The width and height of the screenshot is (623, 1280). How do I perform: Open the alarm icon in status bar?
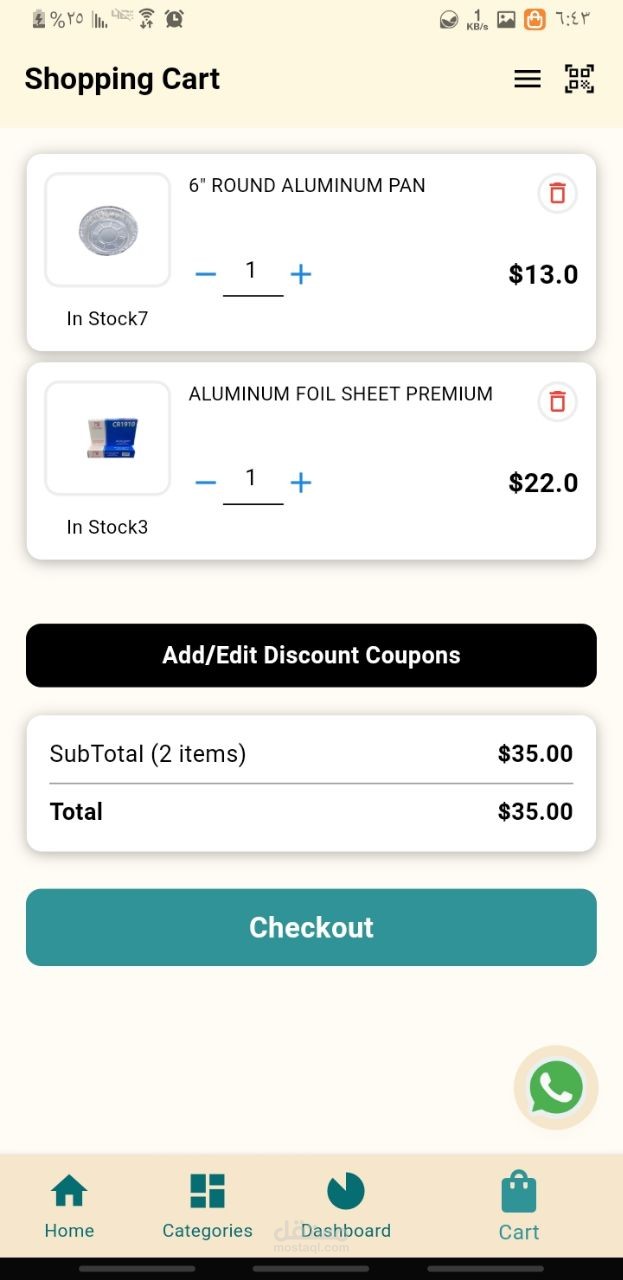(174, 18)
